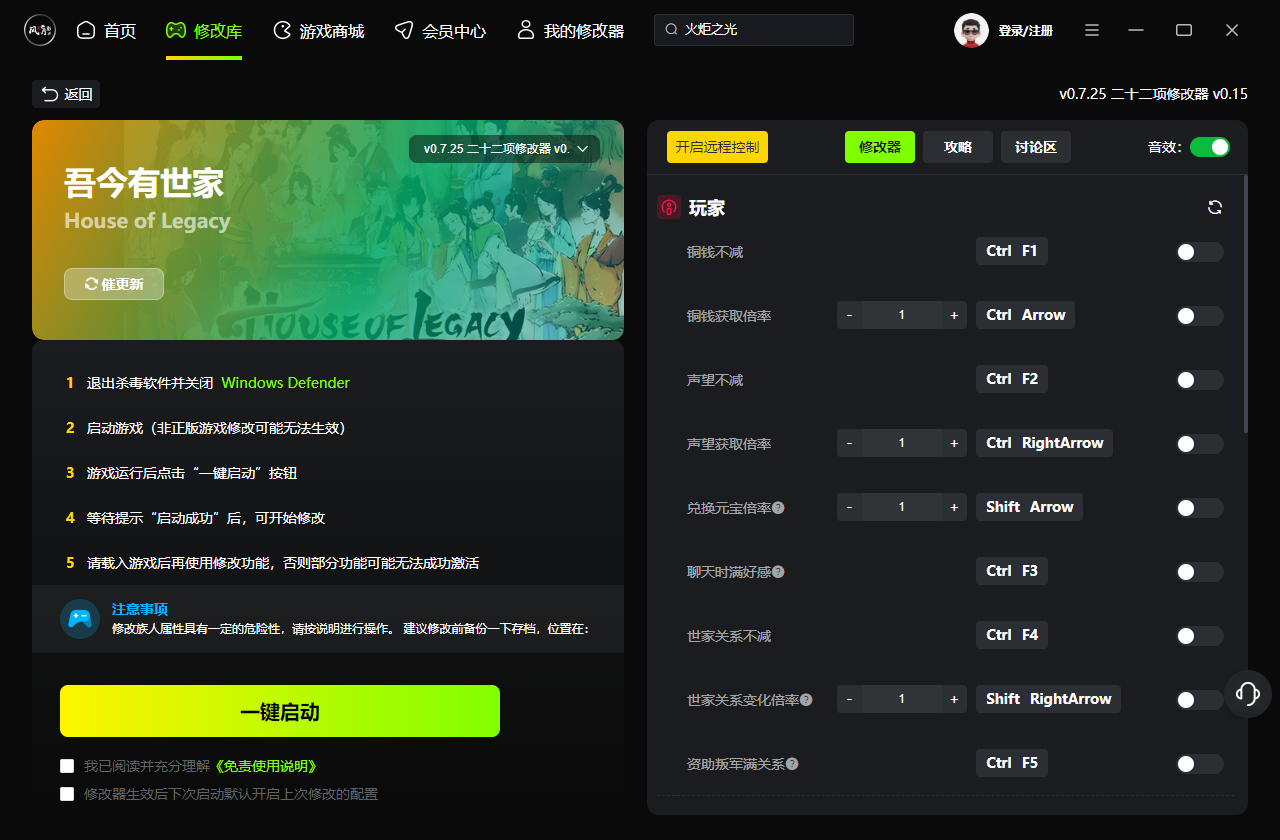Screen dimensions: 1280x840
Task: Click the 声望获取倍率 value field
Action: click(x=902, y=443)
